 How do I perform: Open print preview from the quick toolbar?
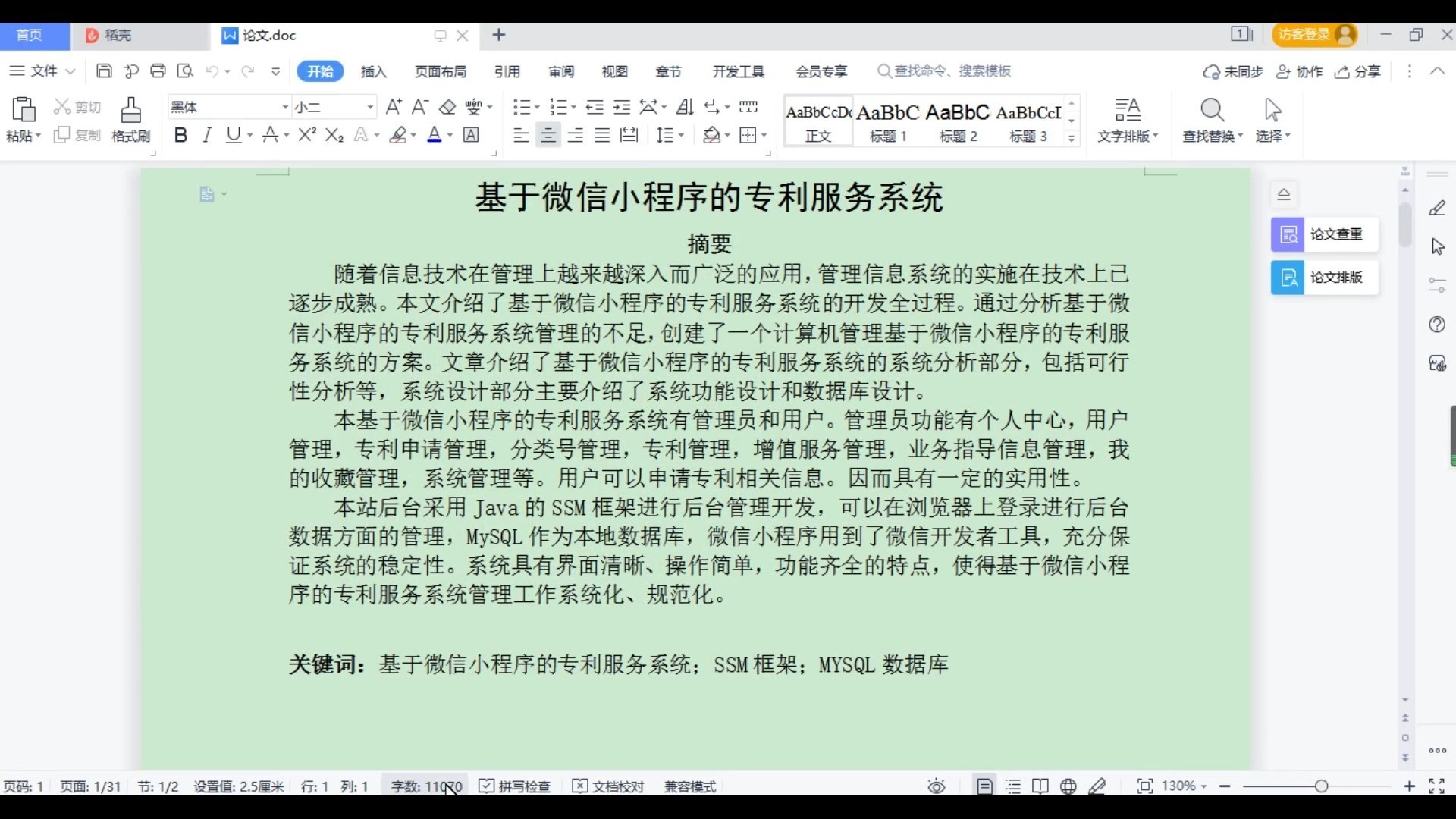185,71
